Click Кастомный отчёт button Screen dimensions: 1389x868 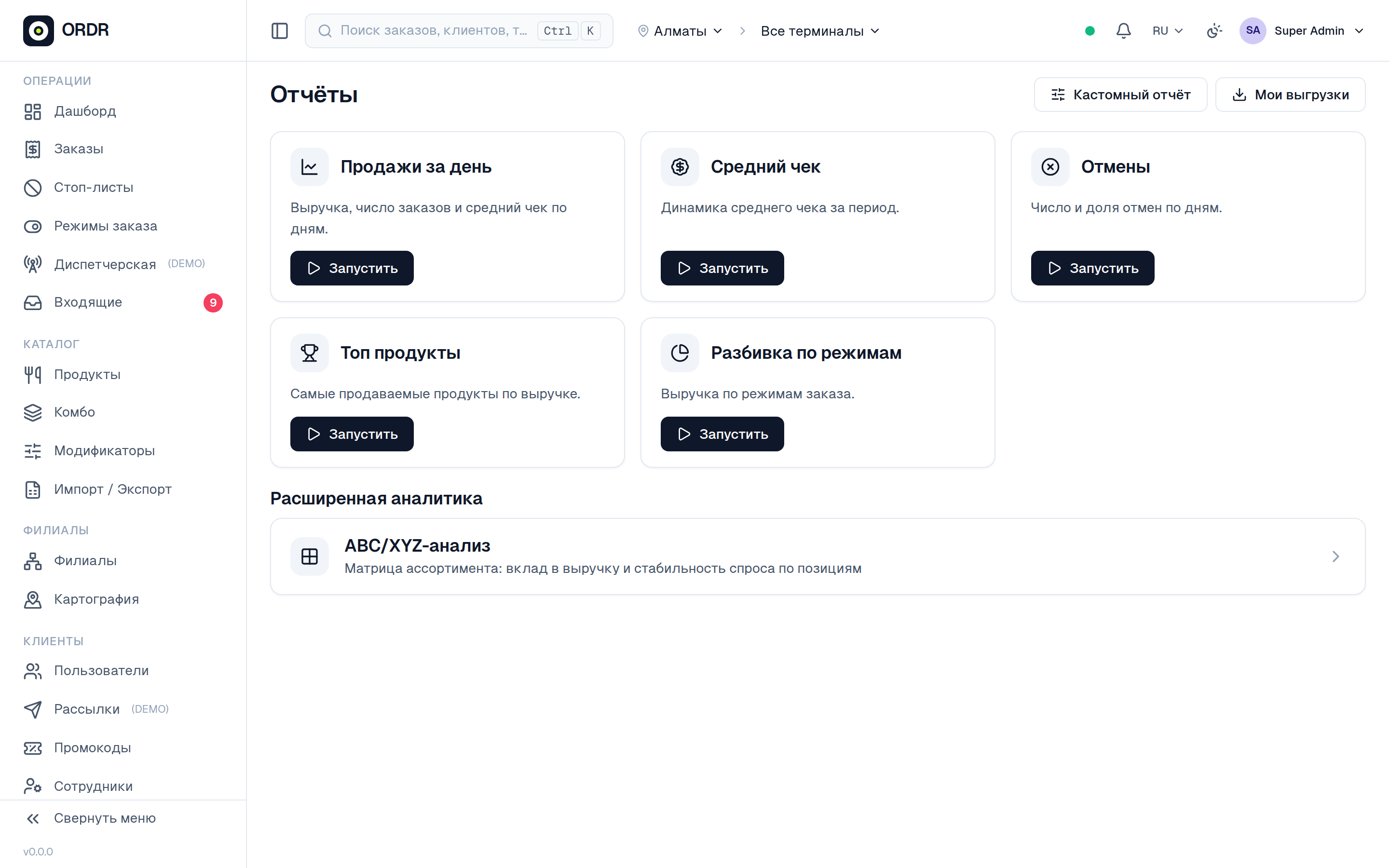click(x=1120, y=95)
